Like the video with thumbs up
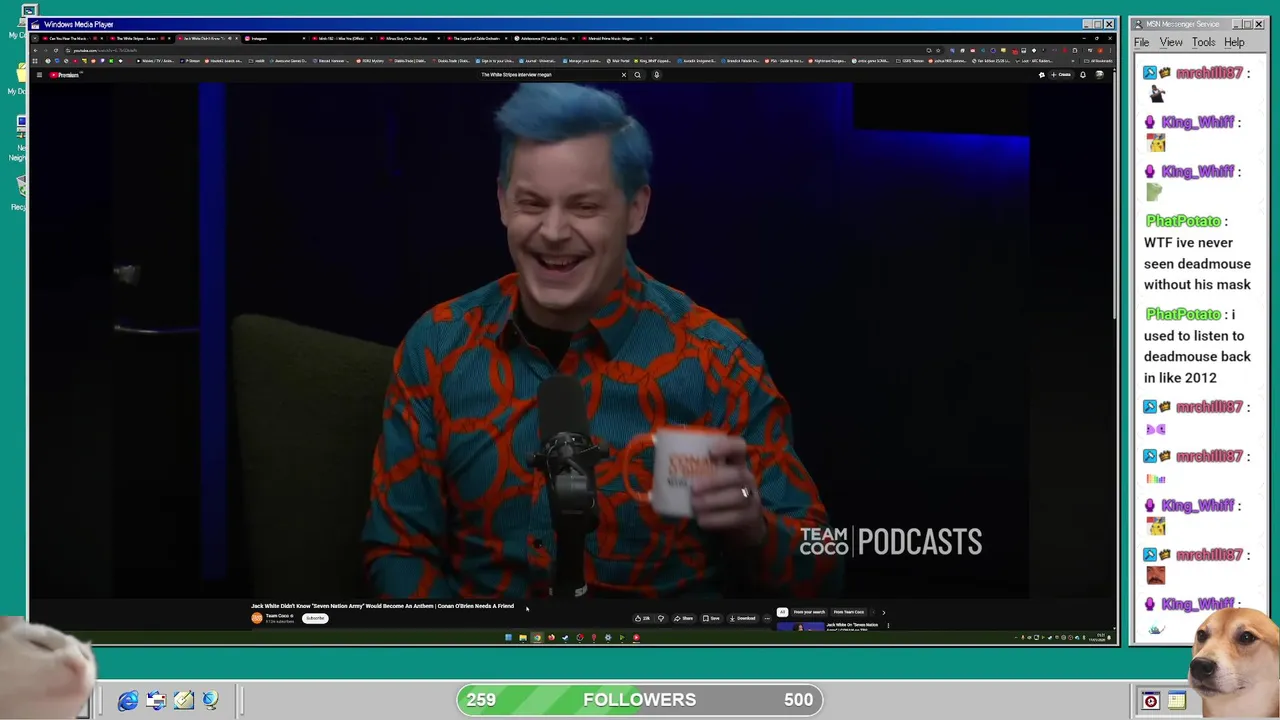The height and width of the screenshot is (720, 1280). [x=642, y=618]
